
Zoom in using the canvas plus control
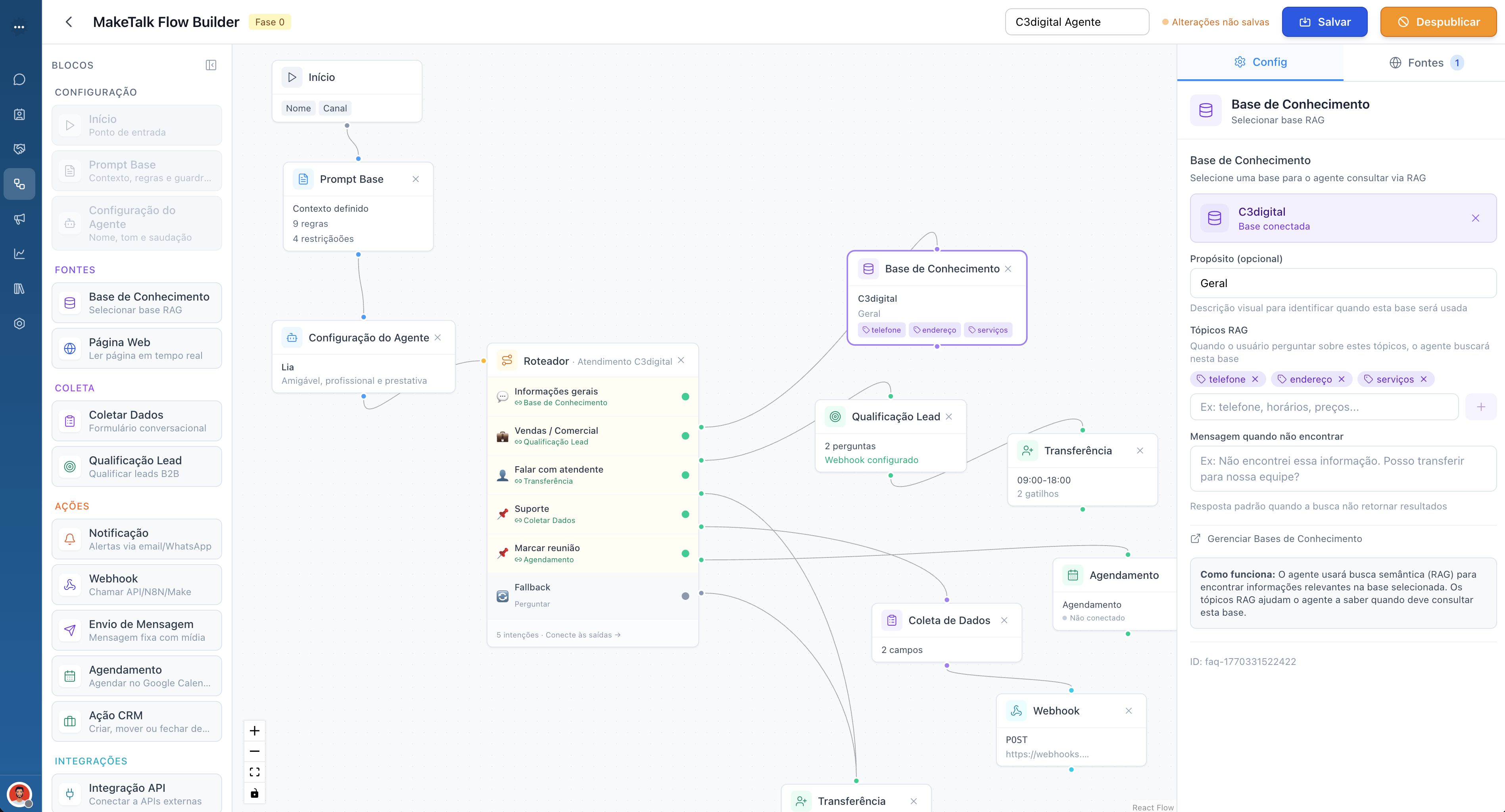255,730
